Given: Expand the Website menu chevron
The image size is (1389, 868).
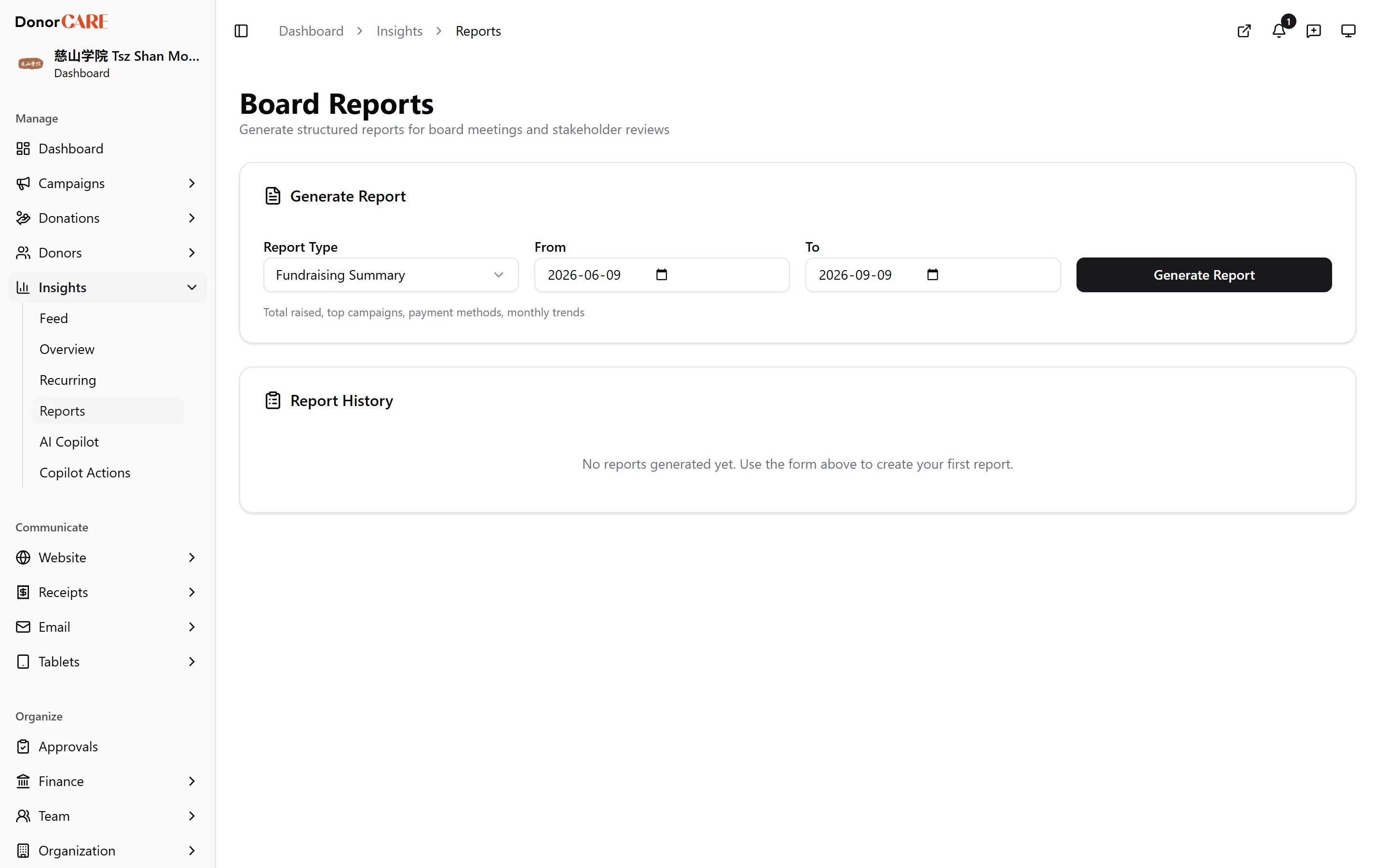Looking at the screenshot, I should pyautogui.click(x=191, y=557).
